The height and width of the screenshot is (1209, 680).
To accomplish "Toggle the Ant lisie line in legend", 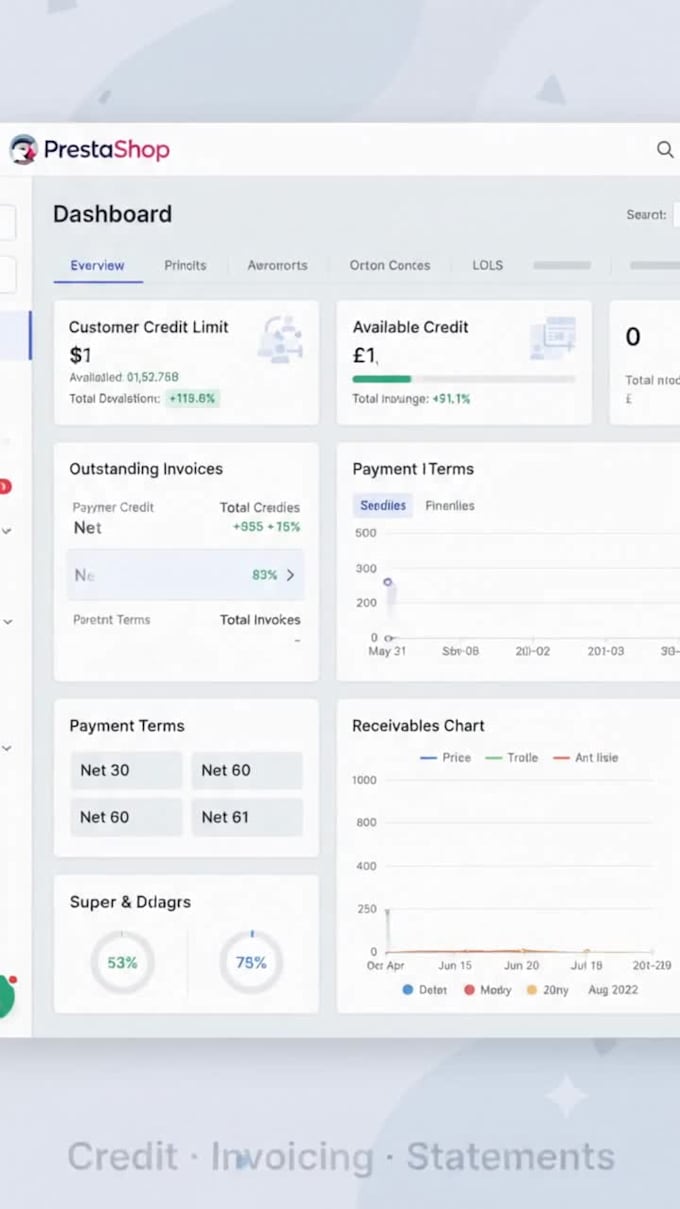I will coord(585,758).
